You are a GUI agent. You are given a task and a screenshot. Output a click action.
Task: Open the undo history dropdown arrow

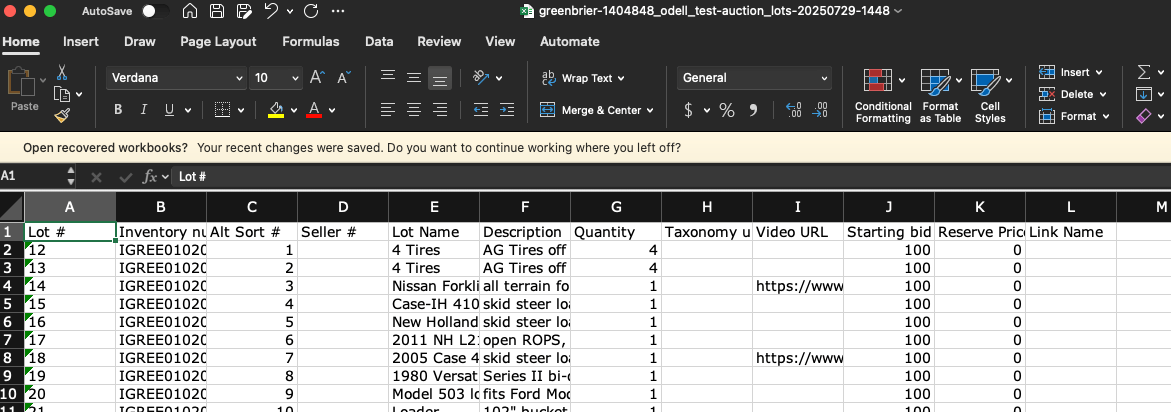[x=290, y=12]
